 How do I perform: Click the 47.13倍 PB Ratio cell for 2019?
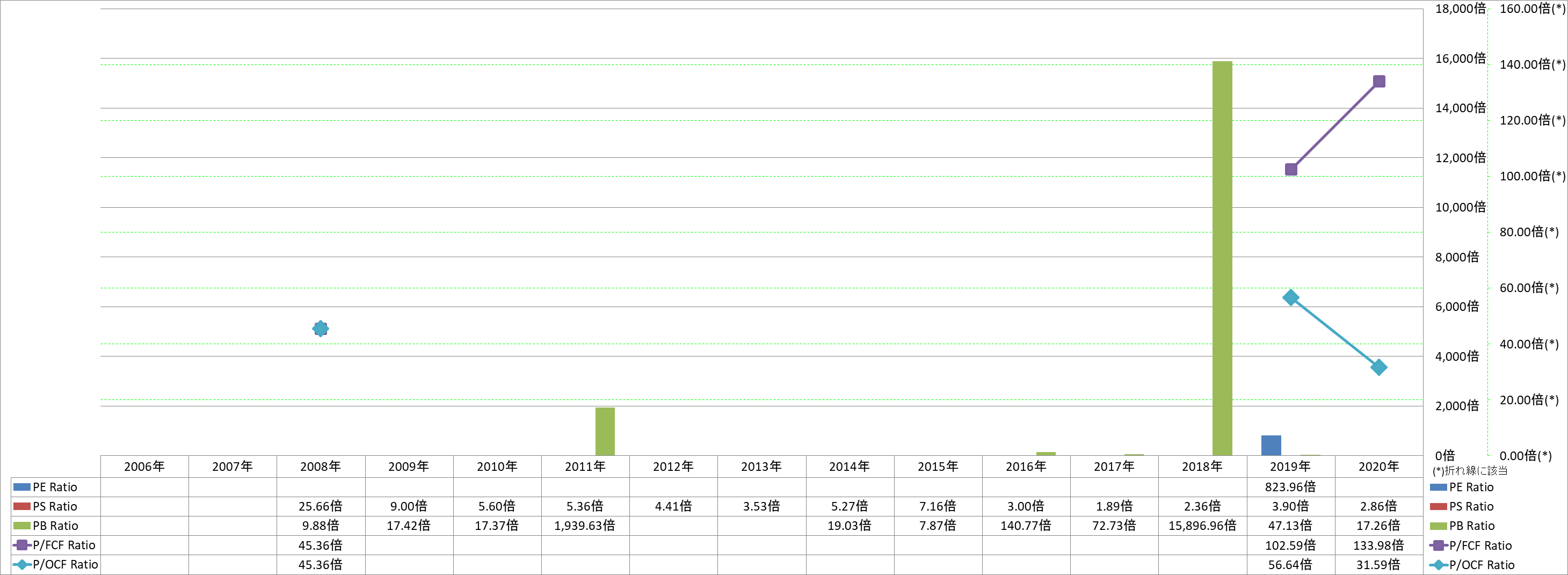click(x=1290, y=525)
